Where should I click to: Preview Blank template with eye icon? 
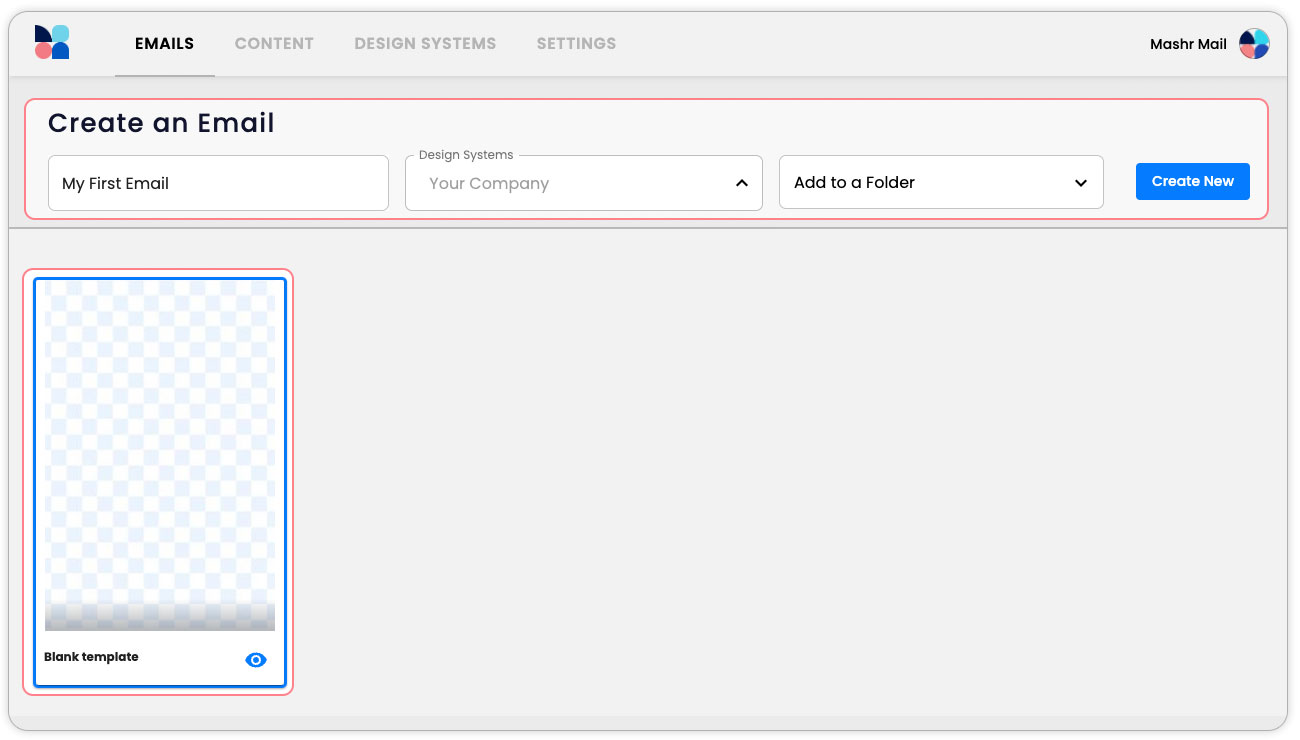click(x=256, y=660)
